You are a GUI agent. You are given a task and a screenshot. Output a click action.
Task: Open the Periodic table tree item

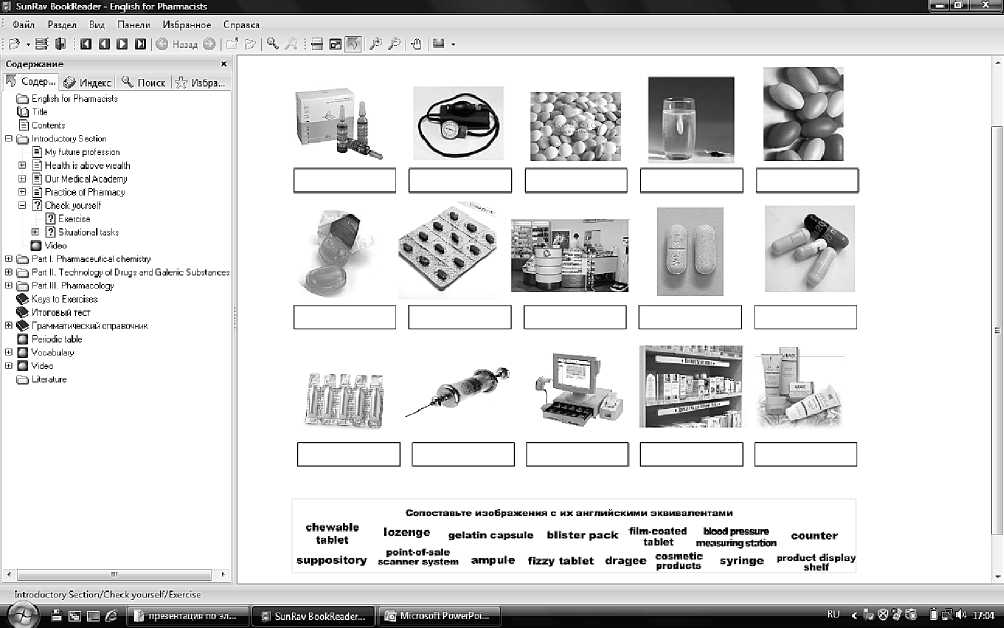click(x=56, y=339)
